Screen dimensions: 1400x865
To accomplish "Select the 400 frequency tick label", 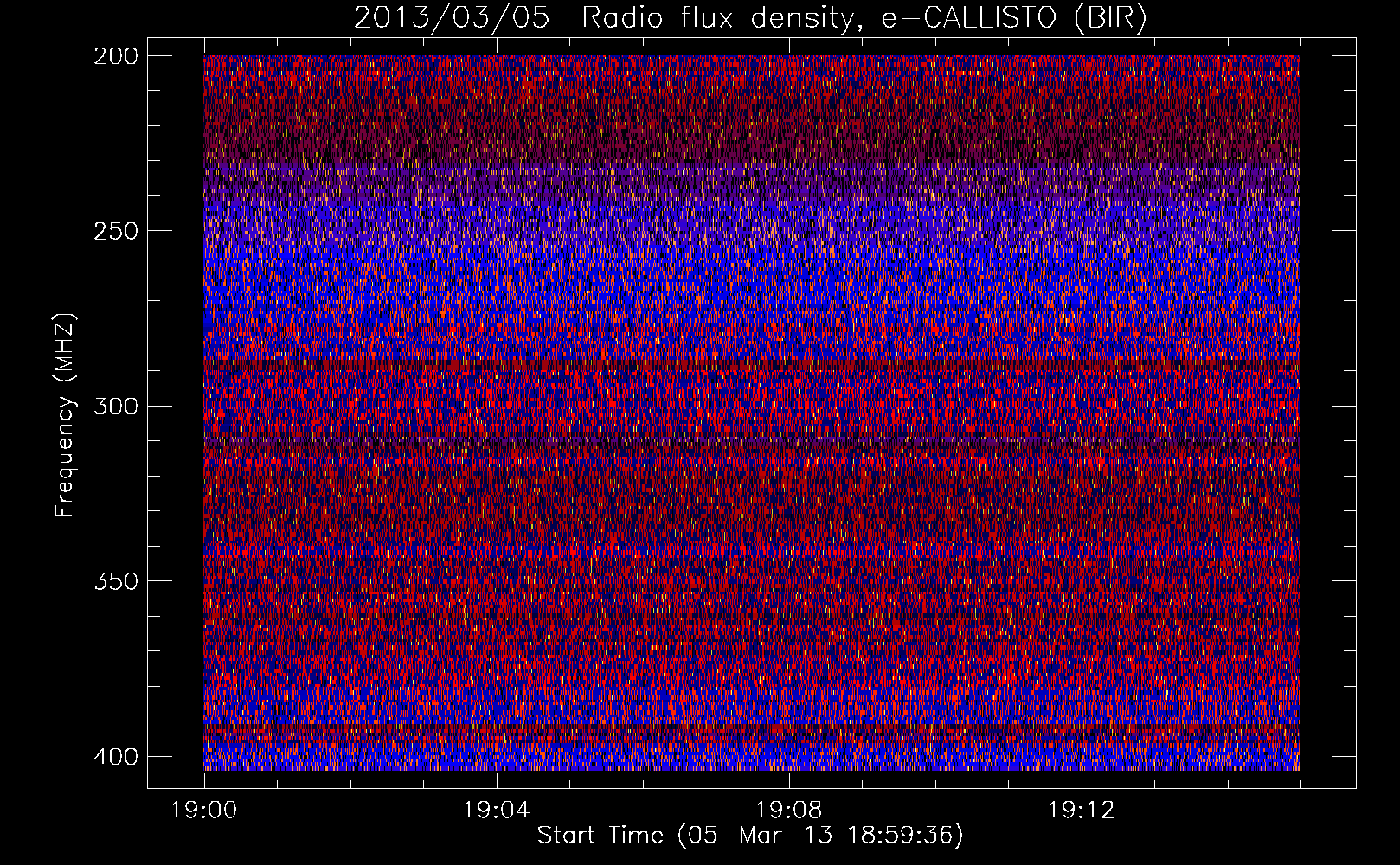I will (x=116, y=757).
